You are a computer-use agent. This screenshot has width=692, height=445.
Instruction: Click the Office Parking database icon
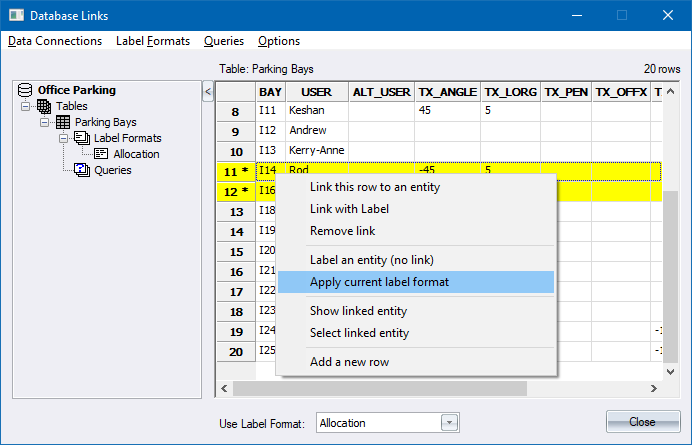tap(26, 90)
